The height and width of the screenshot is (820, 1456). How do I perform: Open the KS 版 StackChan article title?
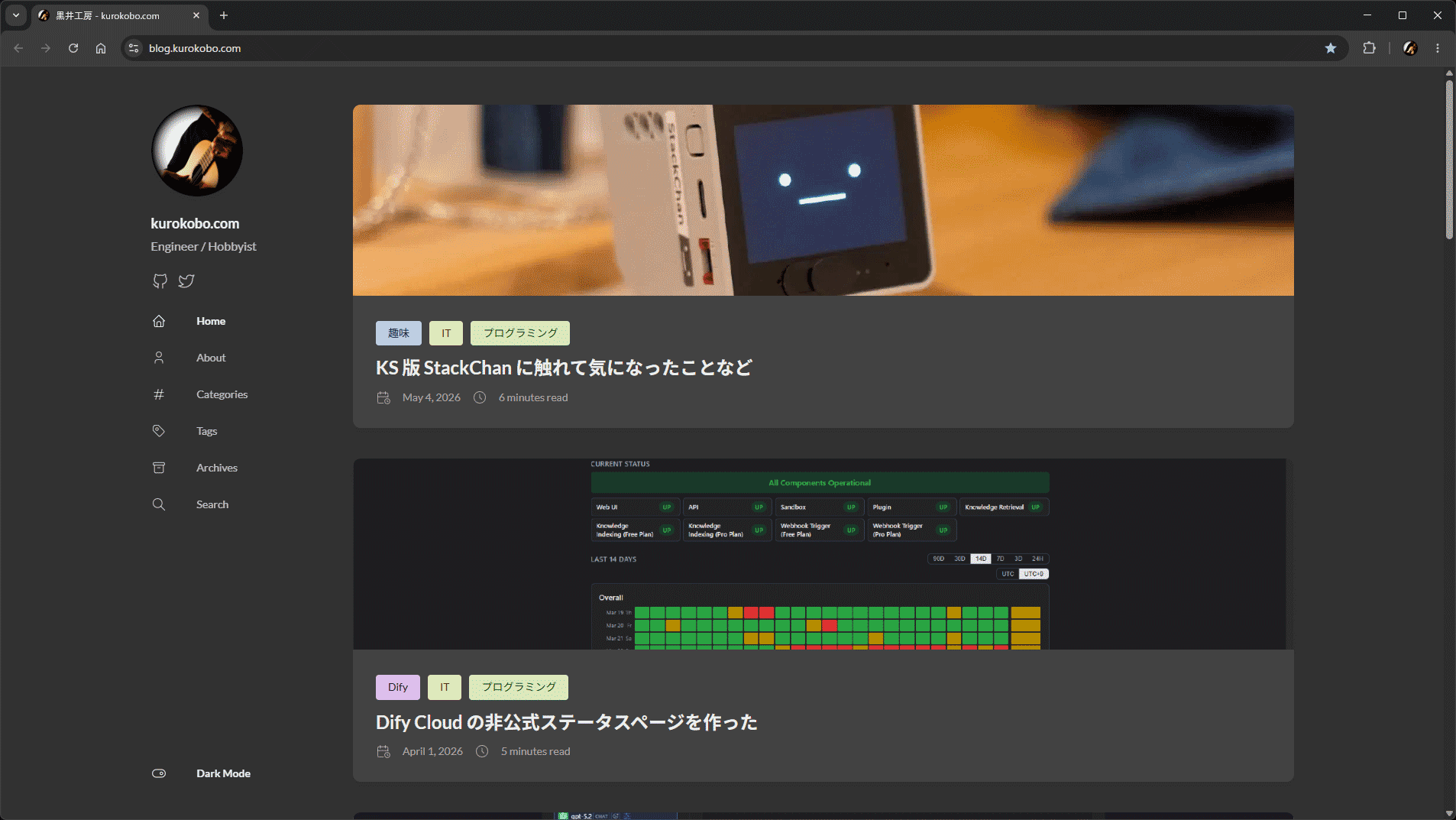coord(564,368)
